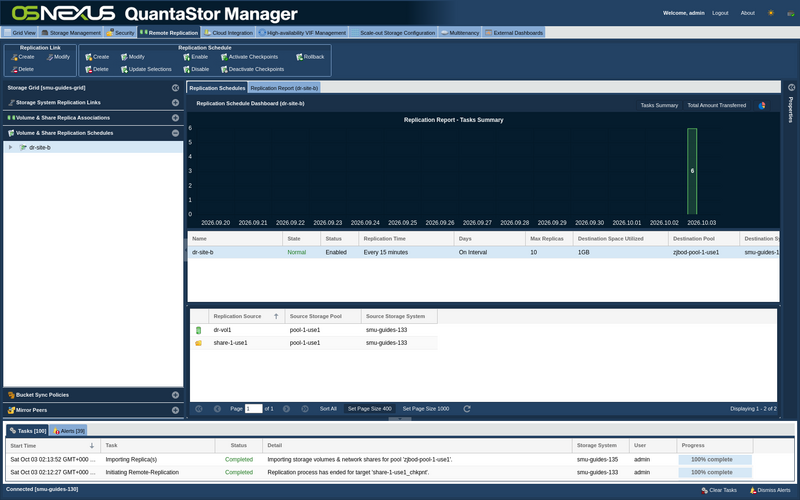Show the Tasks Summary chart
The width and height of the screenshot is (800, 500).
659,105
